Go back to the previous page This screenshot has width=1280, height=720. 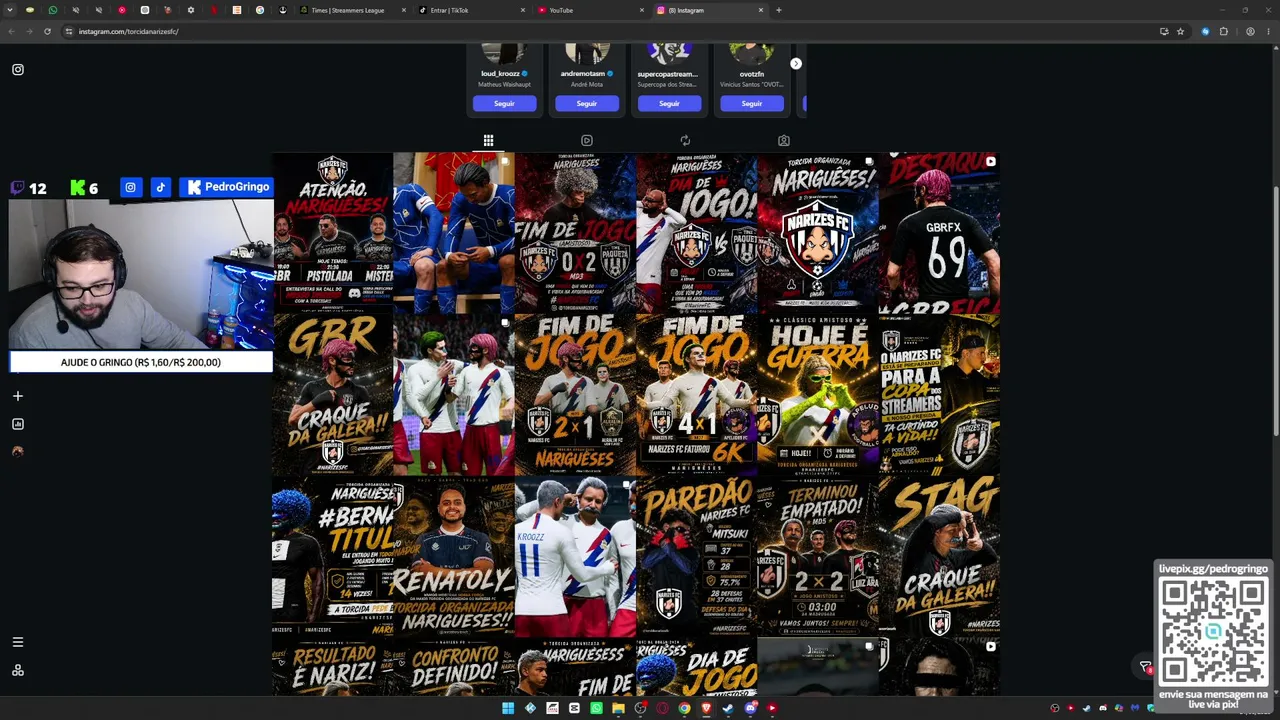pos(11,31)
